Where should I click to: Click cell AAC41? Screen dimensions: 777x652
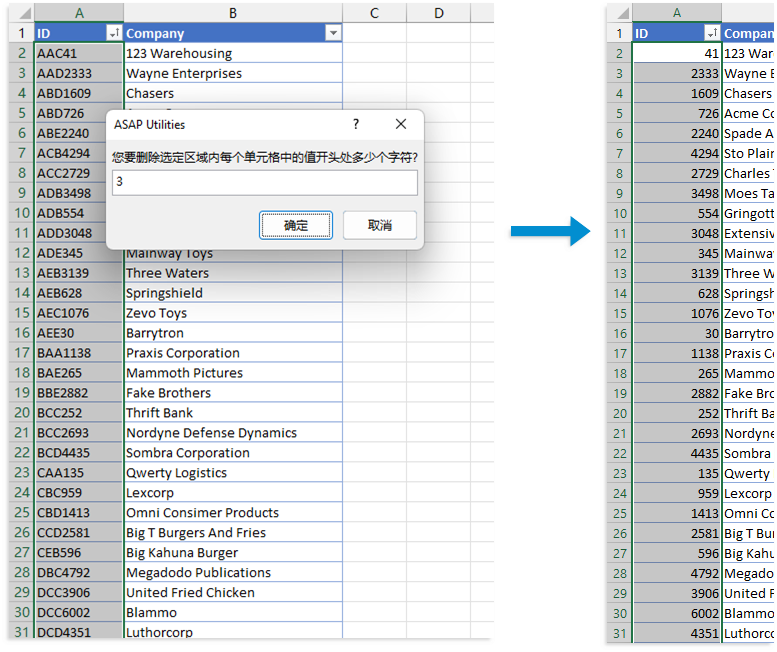tap(79, 53)
